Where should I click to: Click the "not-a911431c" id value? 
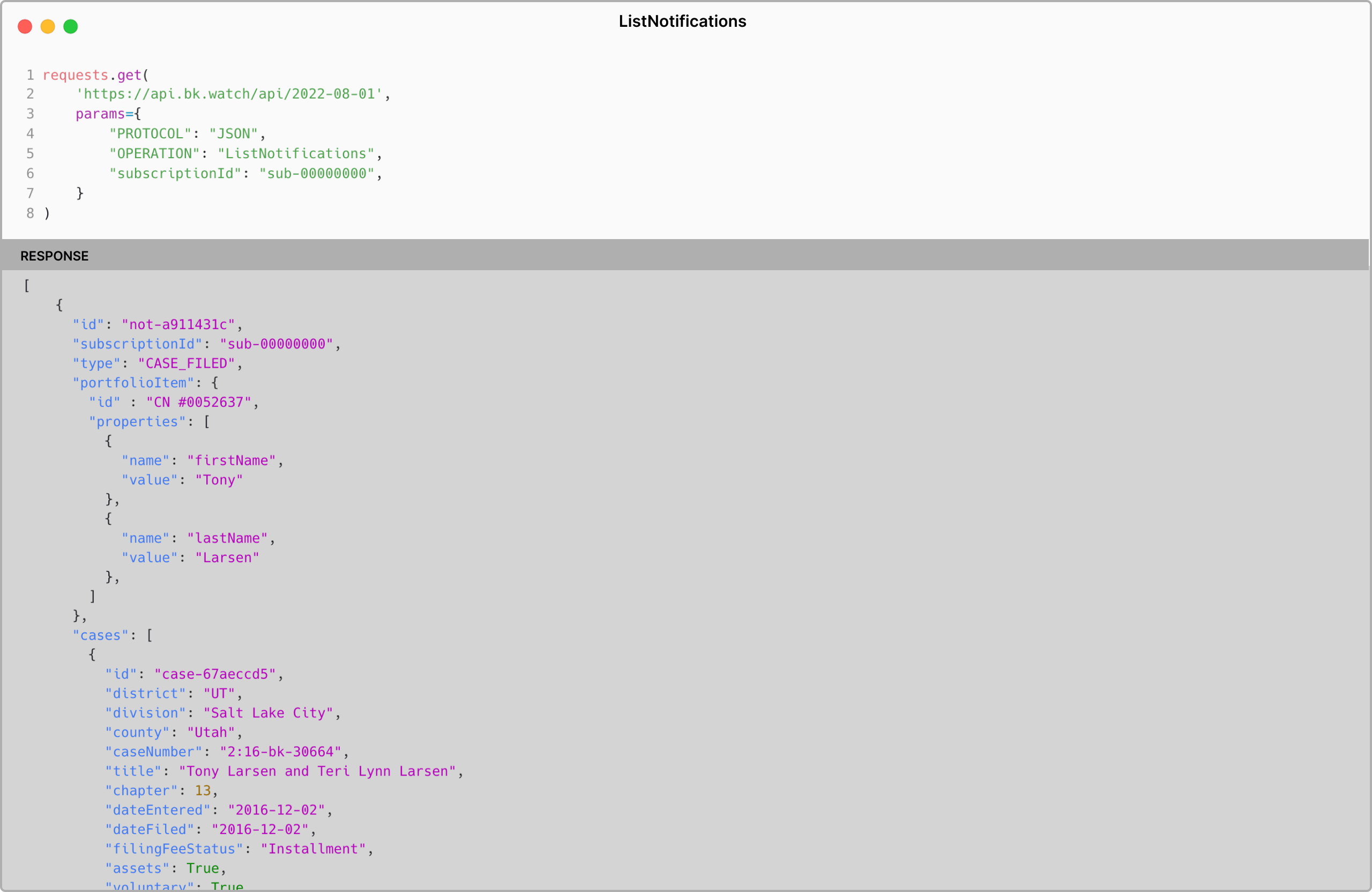click(x=178, y=325)
